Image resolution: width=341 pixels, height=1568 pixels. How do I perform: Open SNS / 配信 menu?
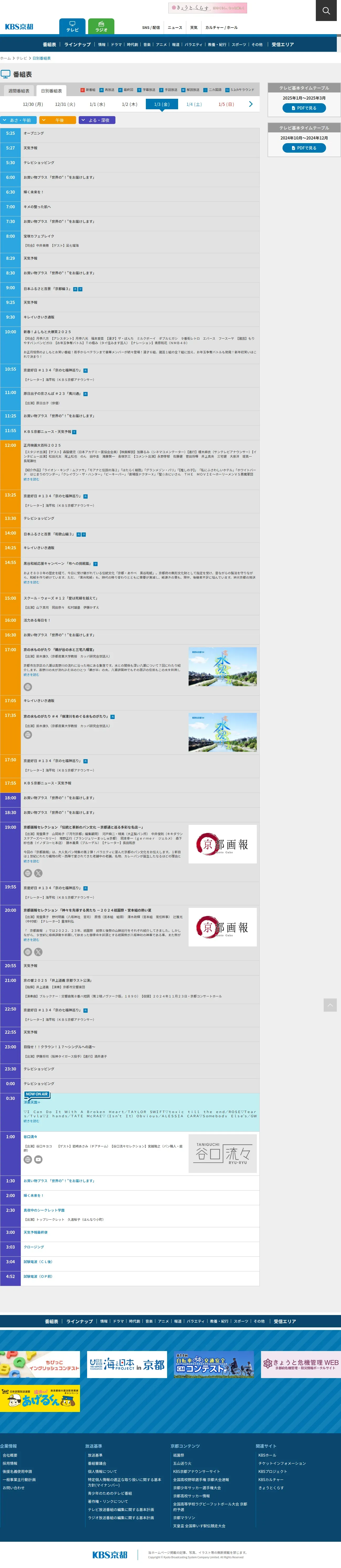click(x=151, y=27)
